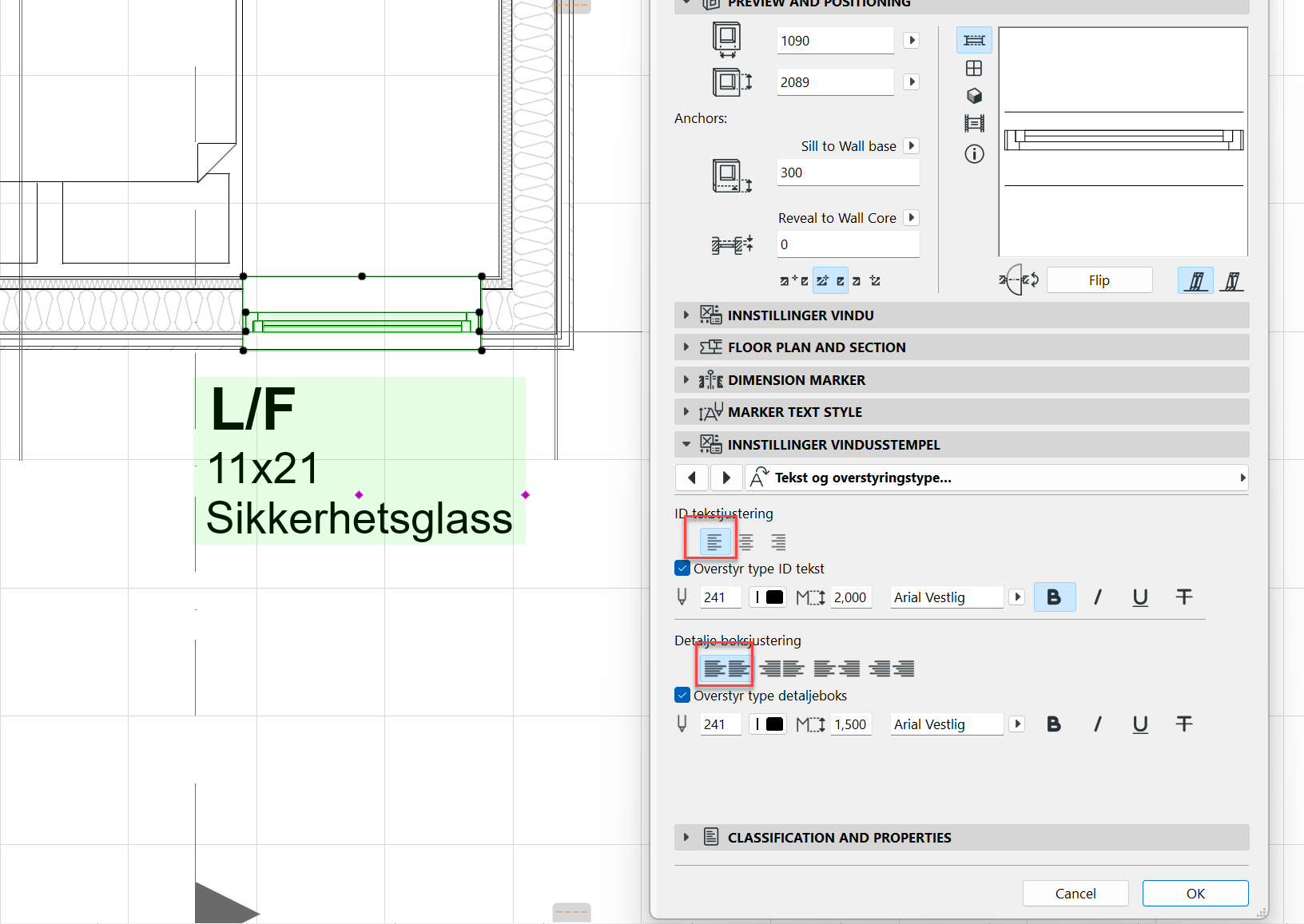Toggle italic for ID text
1304x924 pixels.
1097,597
